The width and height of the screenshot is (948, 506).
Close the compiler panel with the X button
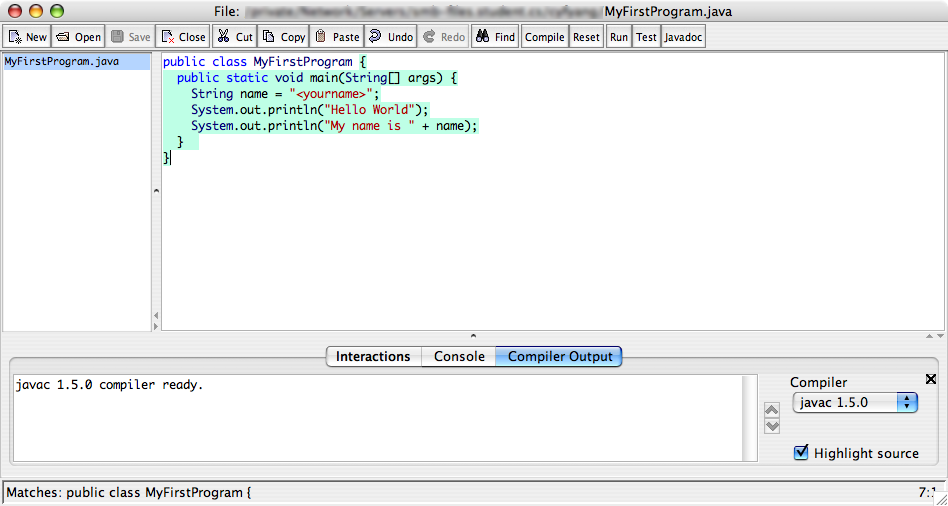[931, 379]
